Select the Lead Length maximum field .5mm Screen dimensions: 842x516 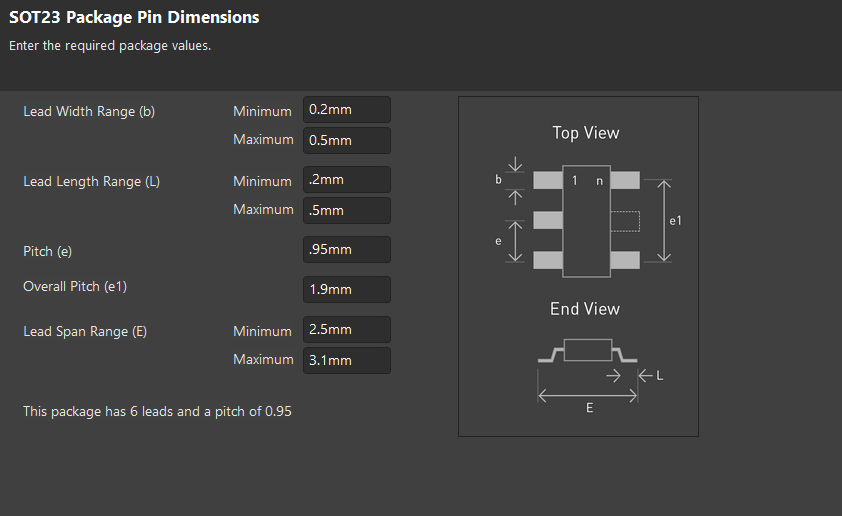pos(347,210)
